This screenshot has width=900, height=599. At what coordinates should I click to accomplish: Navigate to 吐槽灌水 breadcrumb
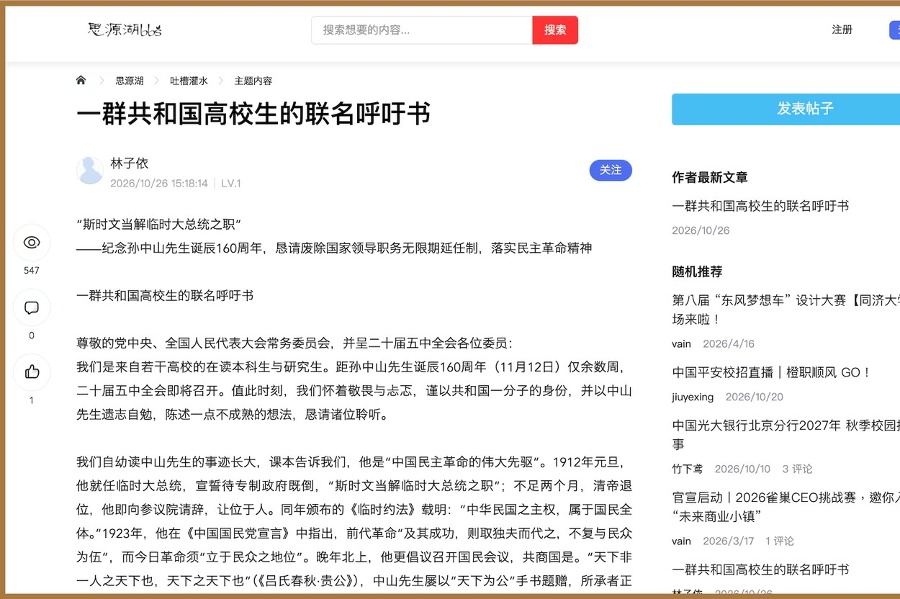coord(188,81)
